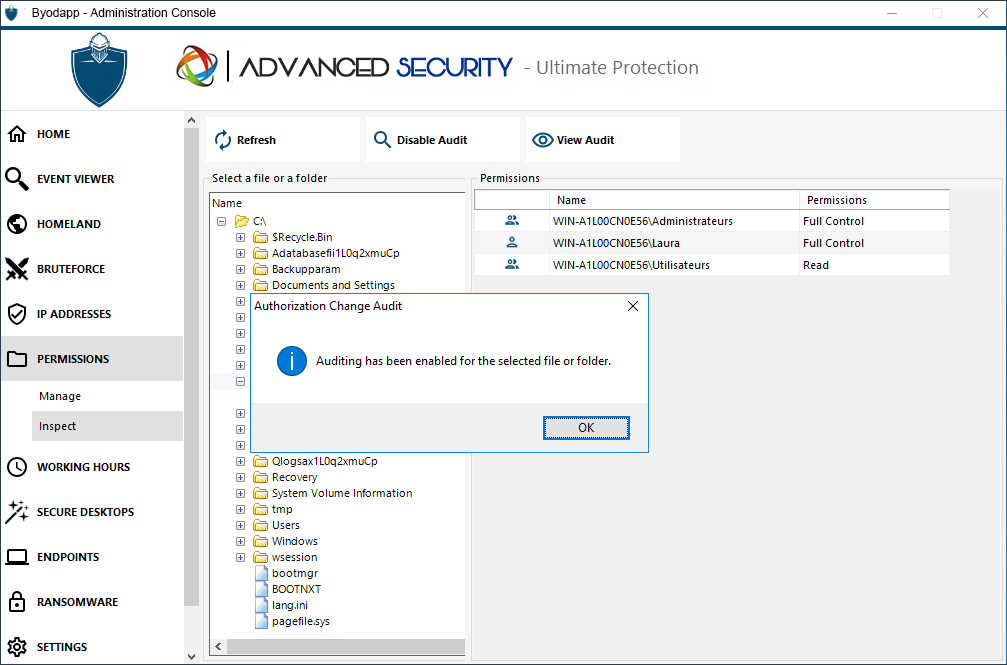
Task: Expand the System Volume Information folder
Action: click(240, 493)
